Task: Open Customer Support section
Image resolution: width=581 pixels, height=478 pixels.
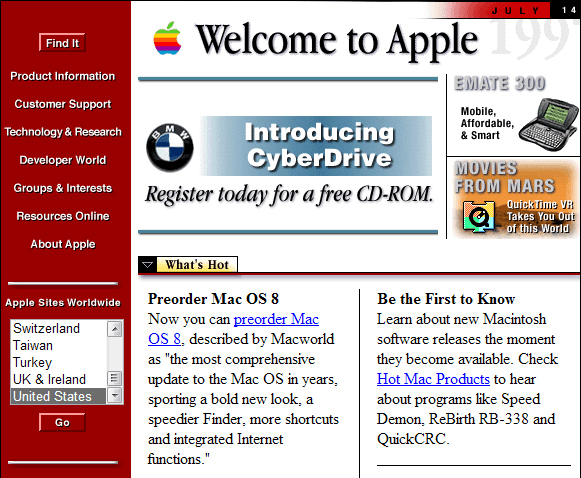Action: [x=63, y=104]
